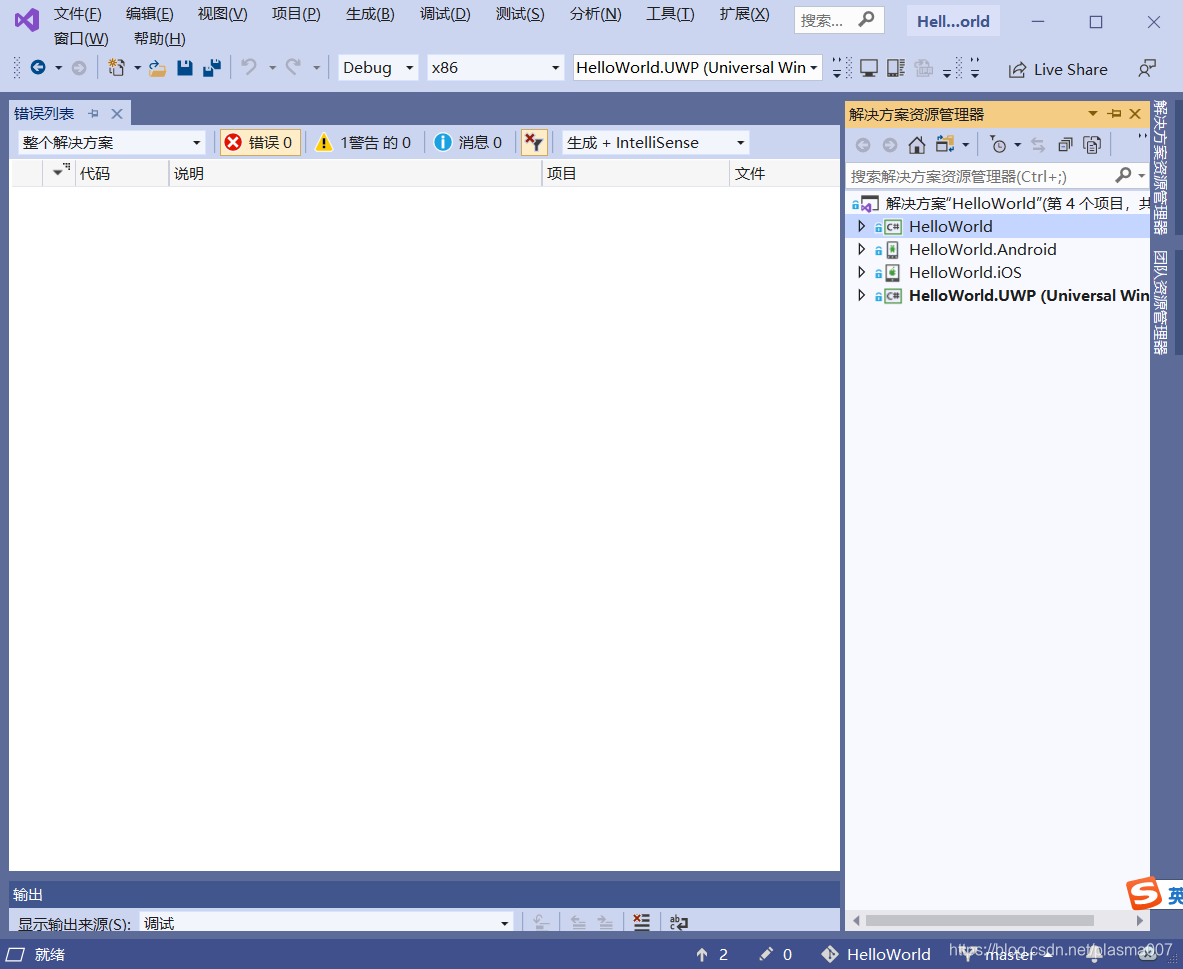
Task: Toggle the Warnings 0 filter
Action: (364, 143)
